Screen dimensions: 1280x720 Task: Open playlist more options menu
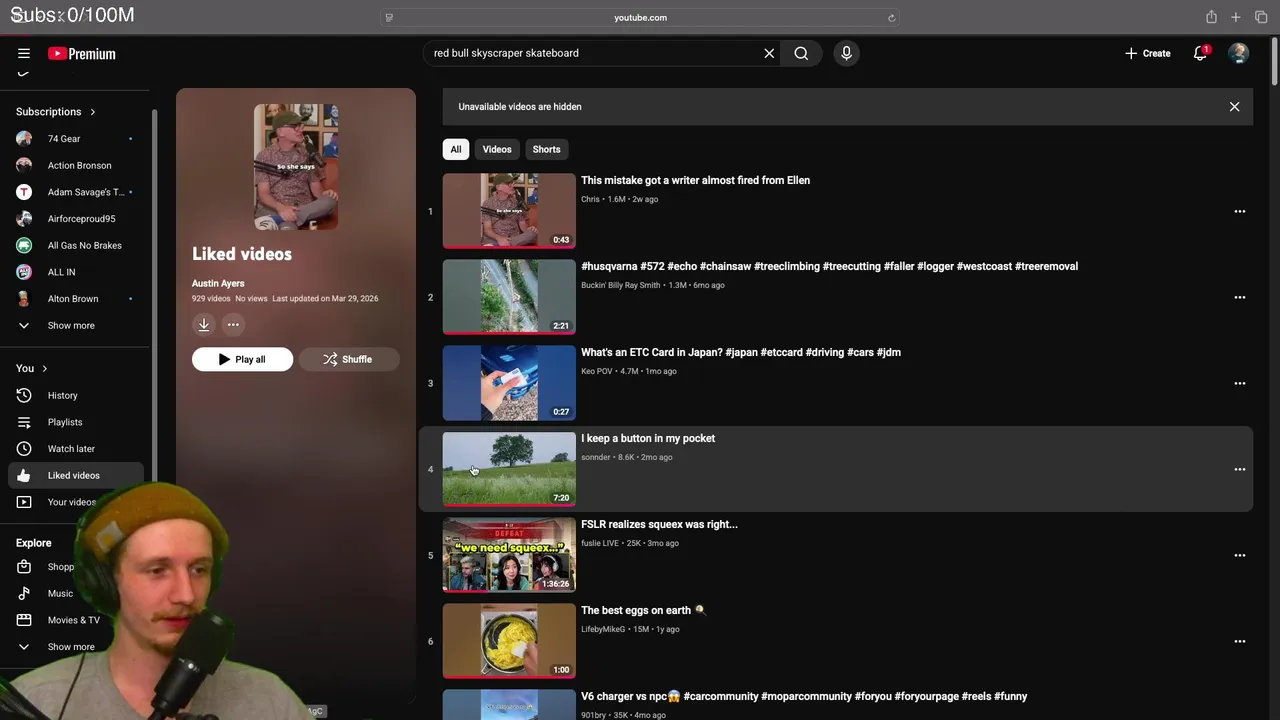pos(233,324)
